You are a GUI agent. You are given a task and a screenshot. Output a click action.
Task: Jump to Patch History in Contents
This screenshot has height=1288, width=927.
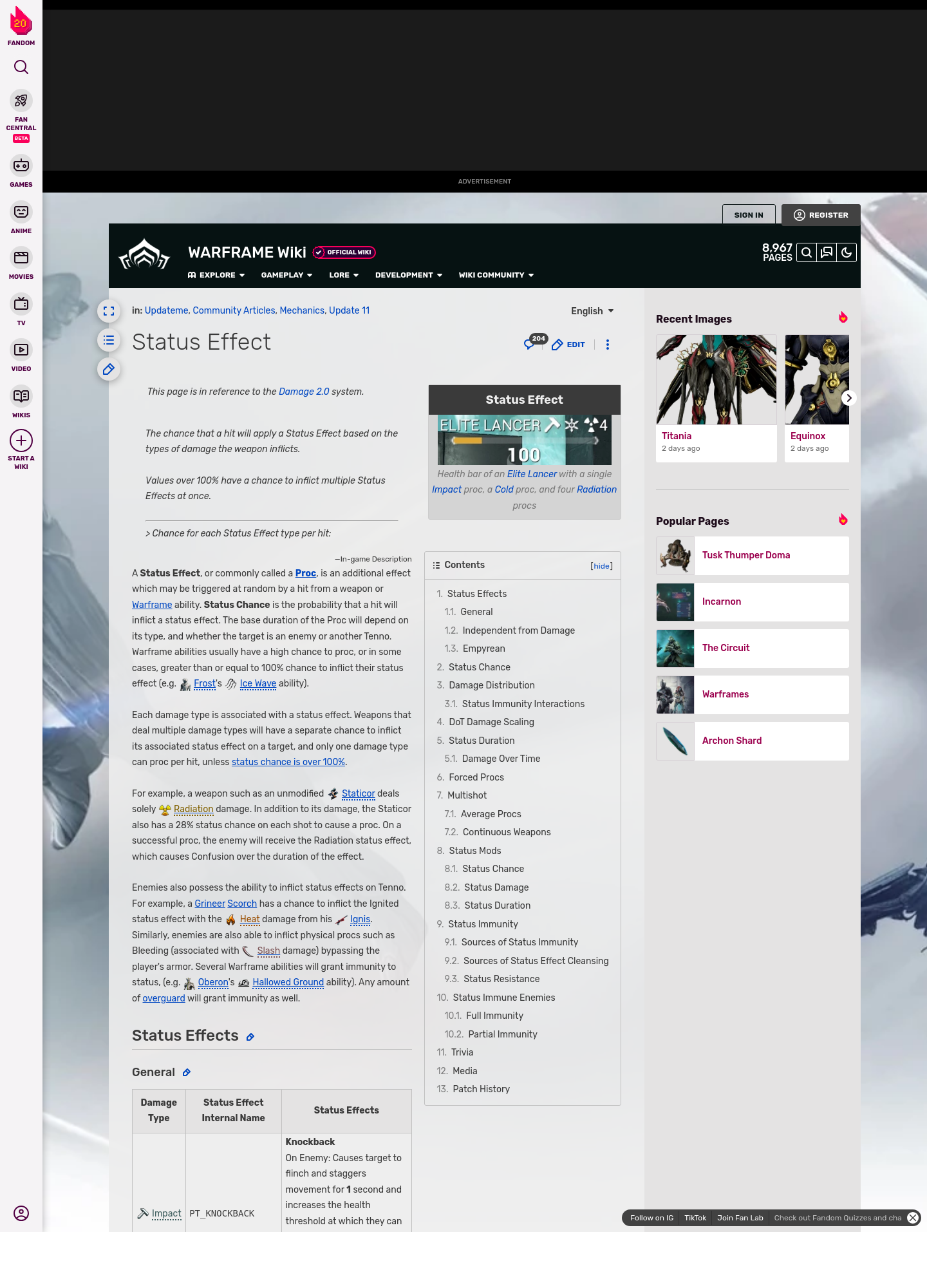481,1089
